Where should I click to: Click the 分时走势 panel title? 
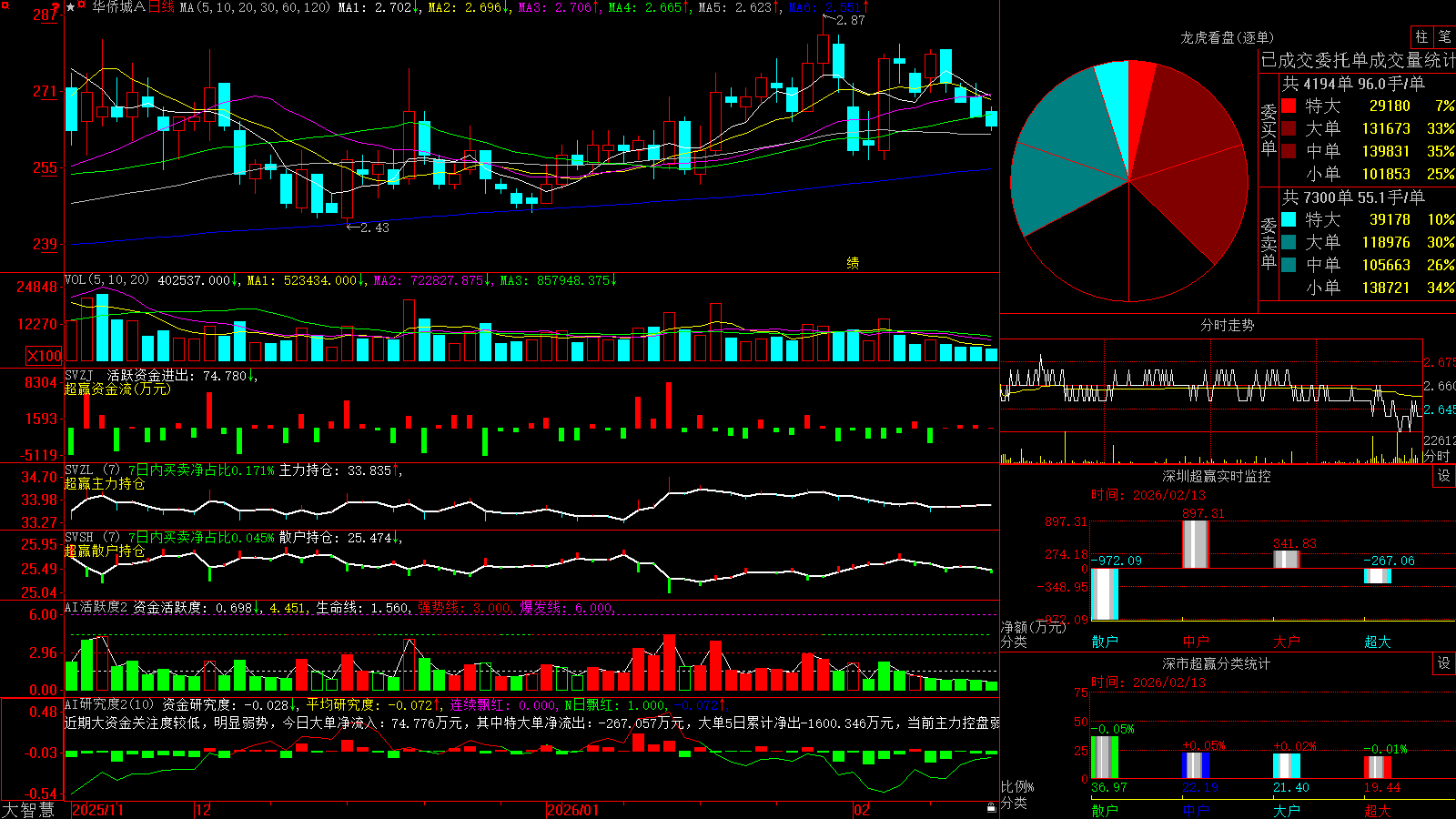pos(1227,325)
